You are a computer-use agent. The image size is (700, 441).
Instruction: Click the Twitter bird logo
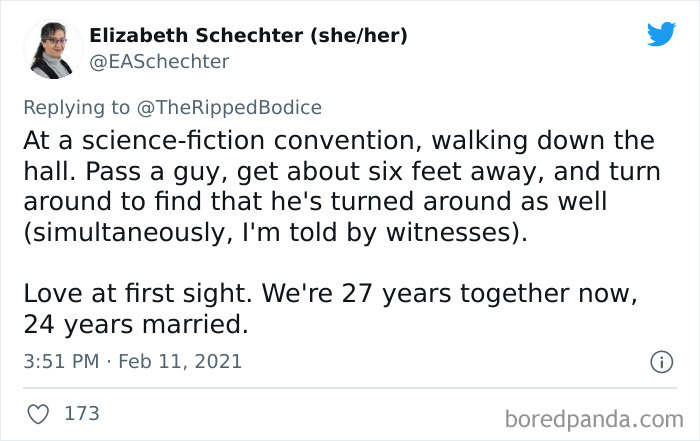coord(661,35)
